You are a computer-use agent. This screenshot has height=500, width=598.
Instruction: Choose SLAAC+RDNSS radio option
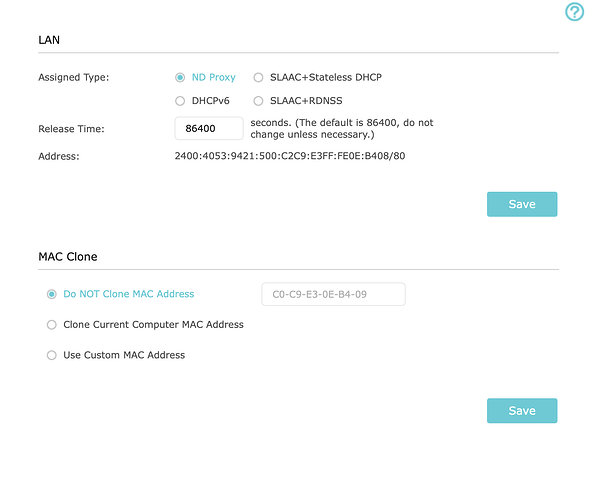[x=258, y=101]
